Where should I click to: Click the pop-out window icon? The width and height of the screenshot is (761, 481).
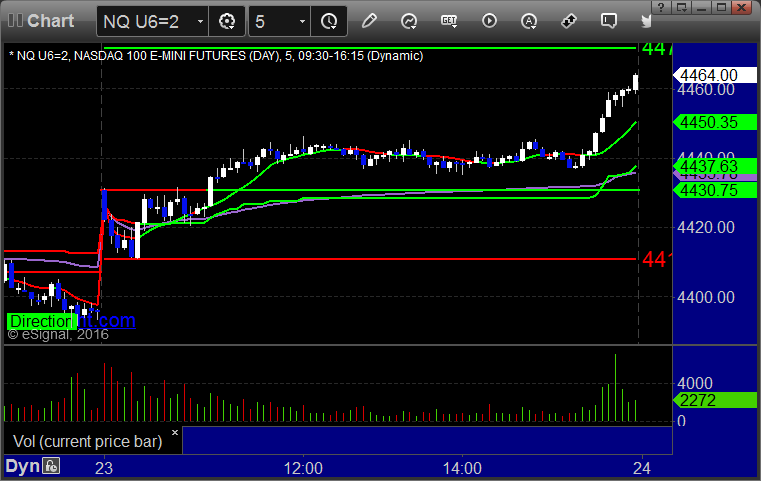coord(681,7)
